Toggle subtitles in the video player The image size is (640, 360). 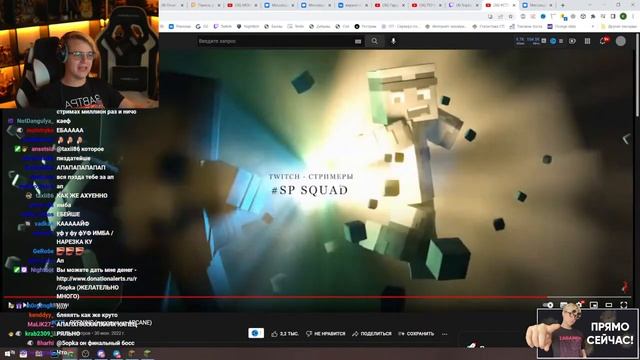point(564,304)
